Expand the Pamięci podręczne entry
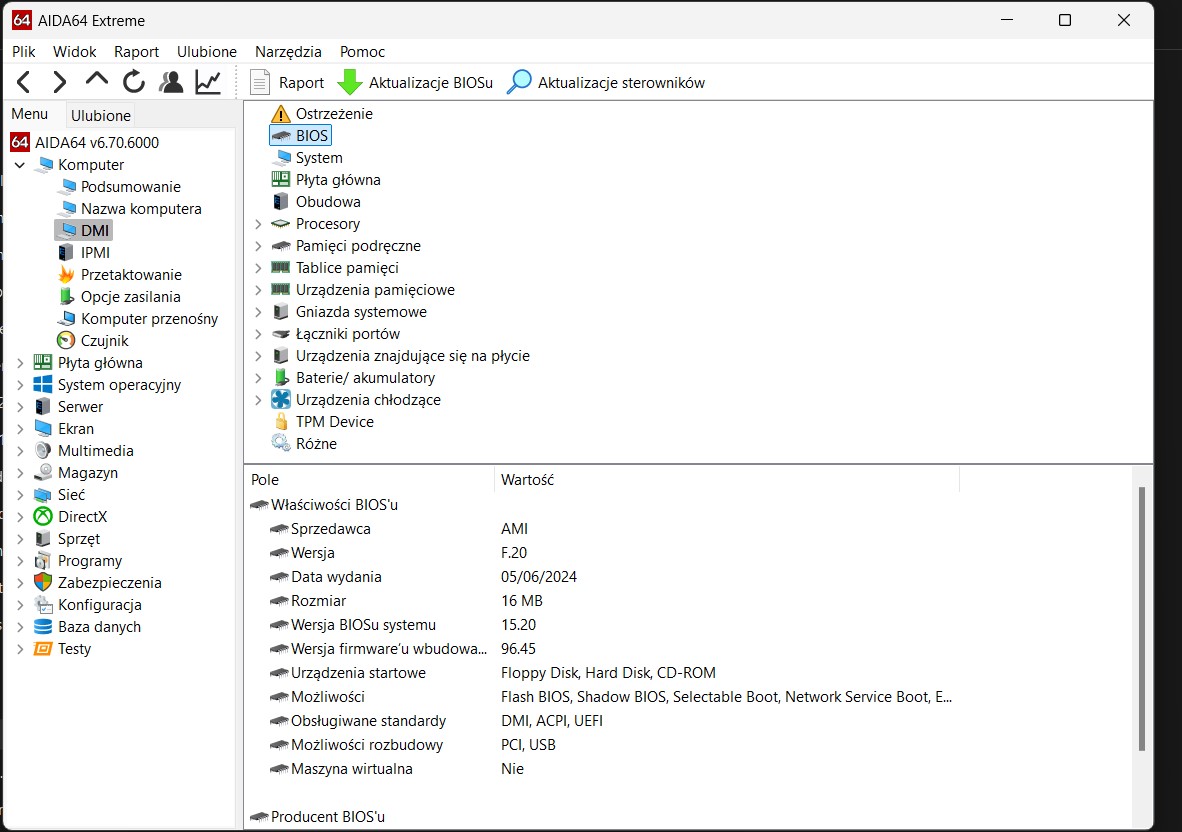This screenshot has height=832, width=1182. (x=258, y=246)
